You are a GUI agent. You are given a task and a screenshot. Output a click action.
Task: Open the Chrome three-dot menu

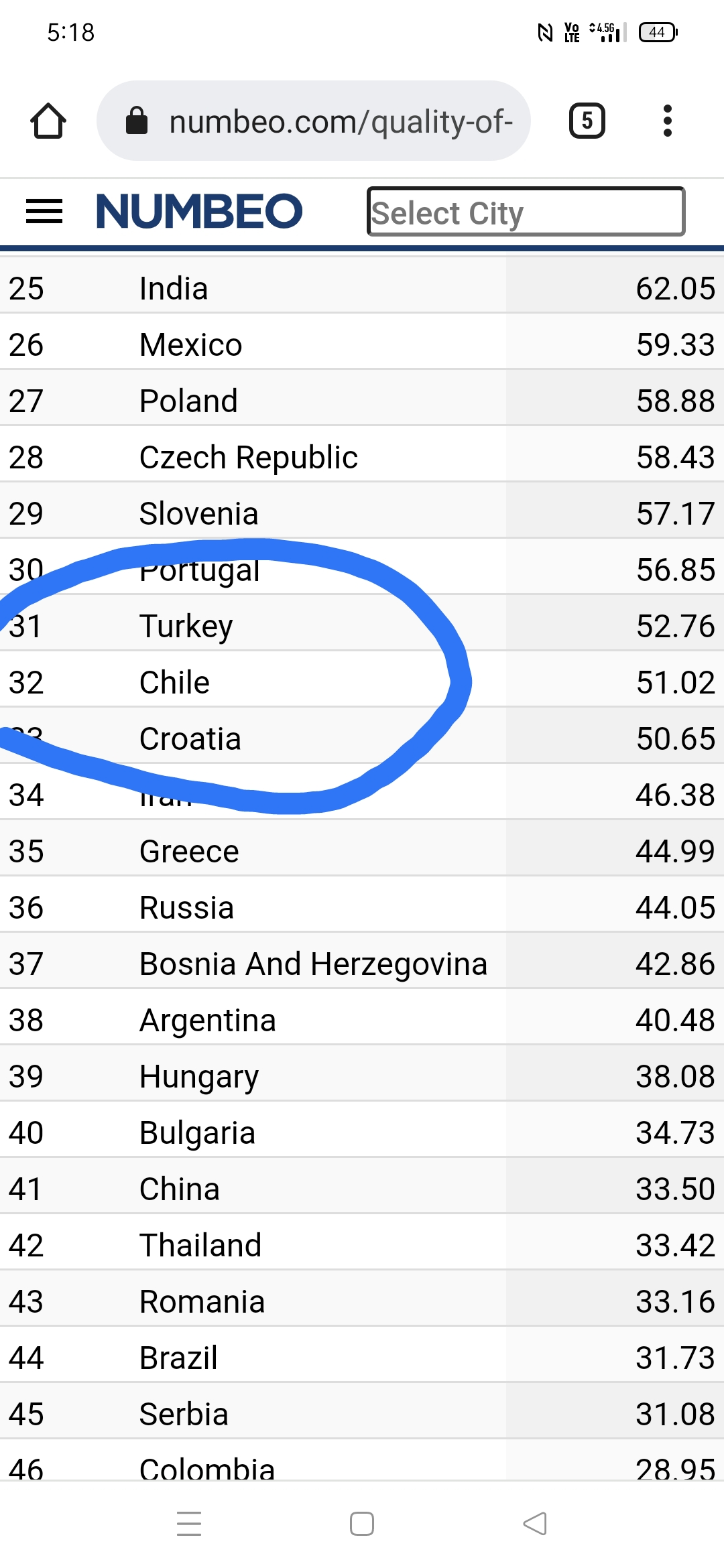[667, 121]
